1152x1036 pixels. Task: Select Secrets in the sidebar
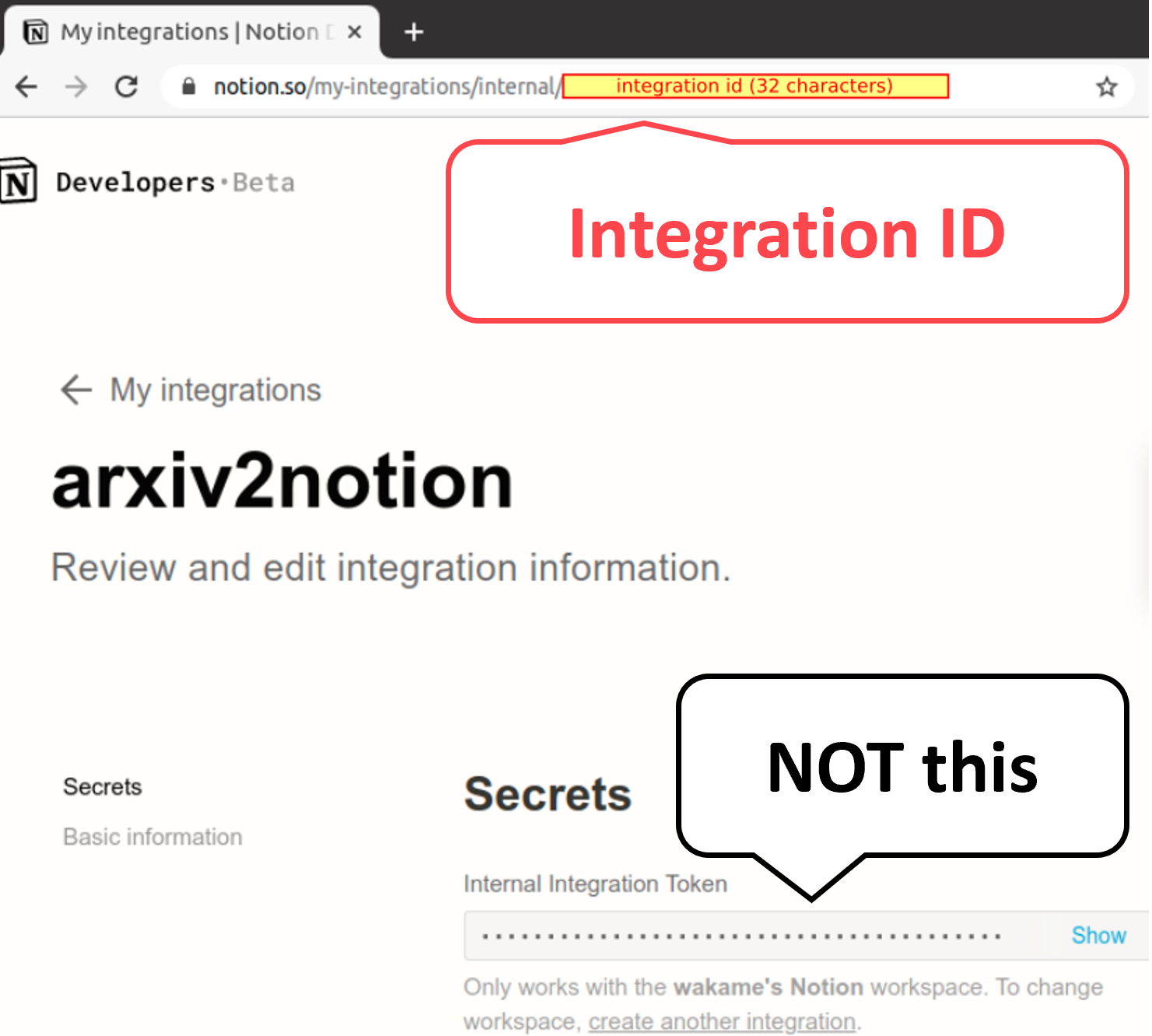tap(103, 786)
